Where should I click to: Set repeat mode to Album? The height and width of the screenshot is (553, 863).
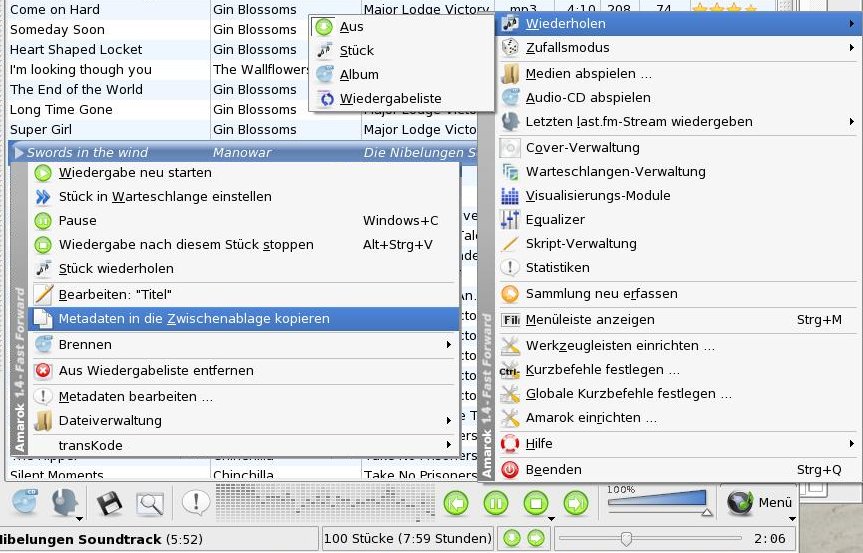click(x=401, y=74)
